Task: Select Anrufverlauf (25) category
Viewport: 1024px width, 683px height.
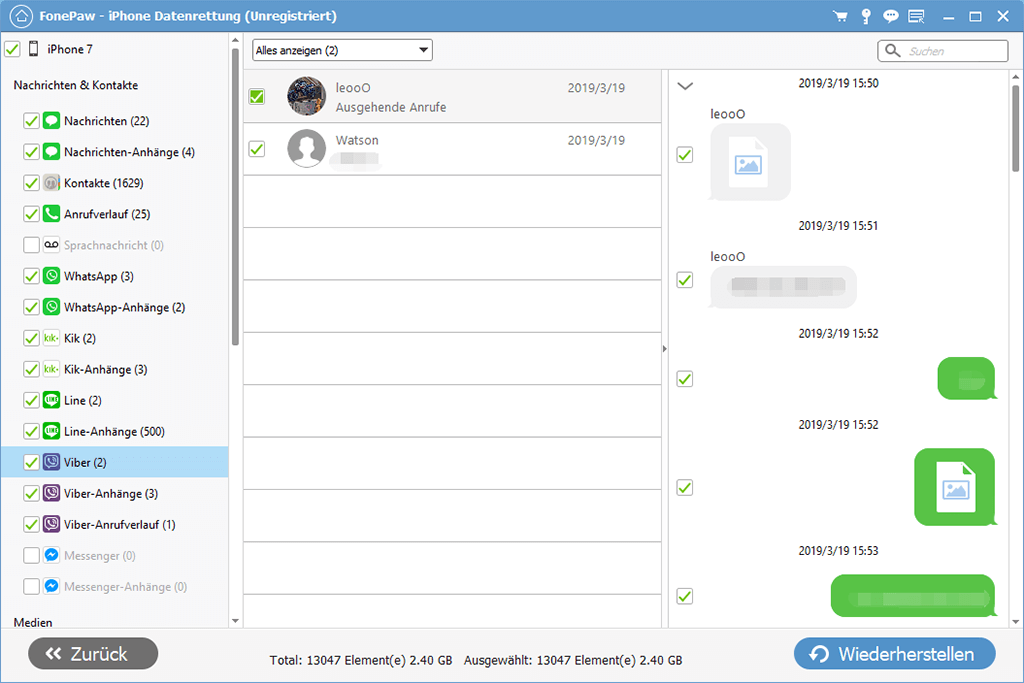Action: click(107, 214)
